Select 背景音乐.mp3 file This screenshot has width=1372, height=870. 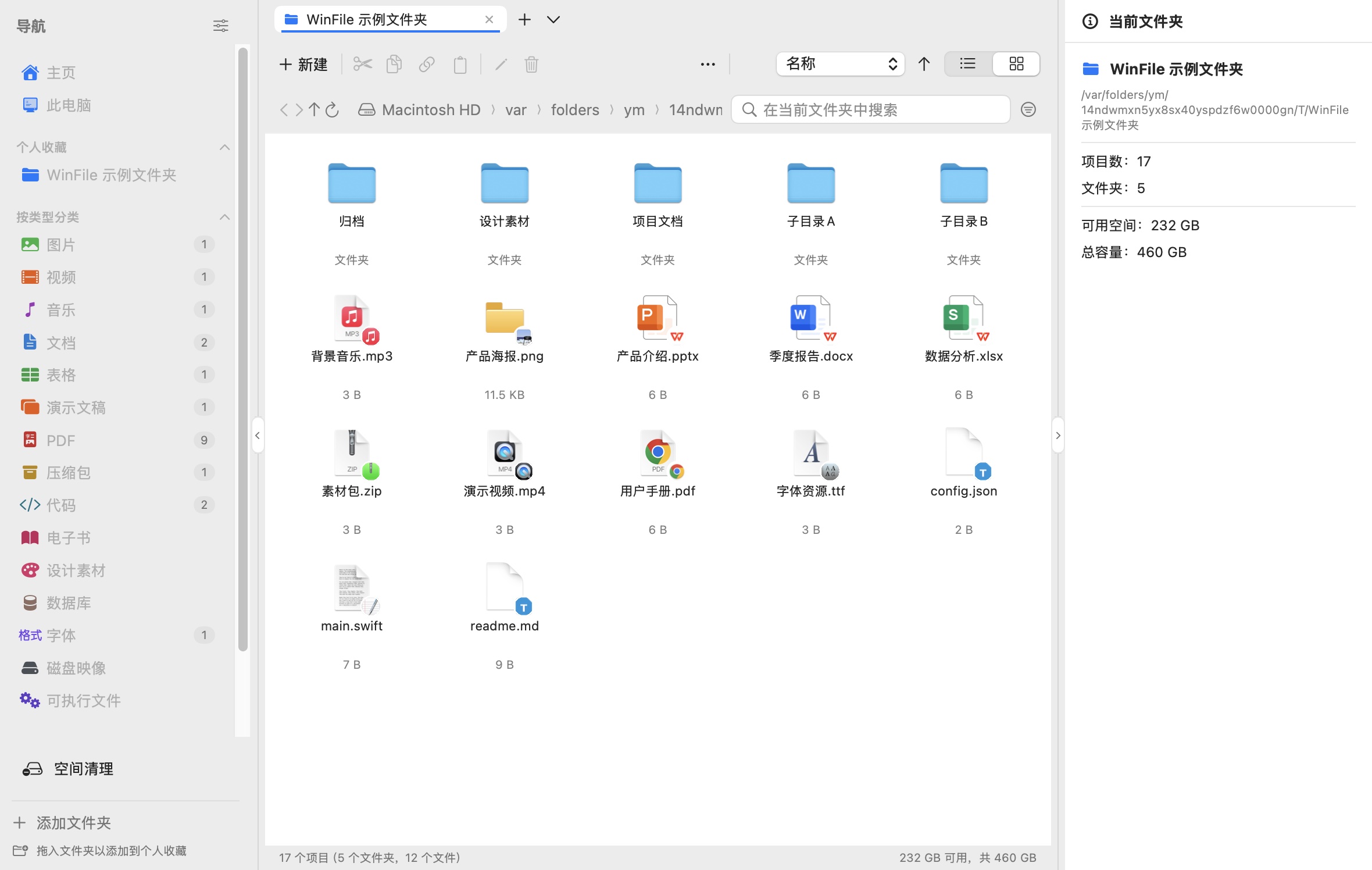[x=352, y=347]
